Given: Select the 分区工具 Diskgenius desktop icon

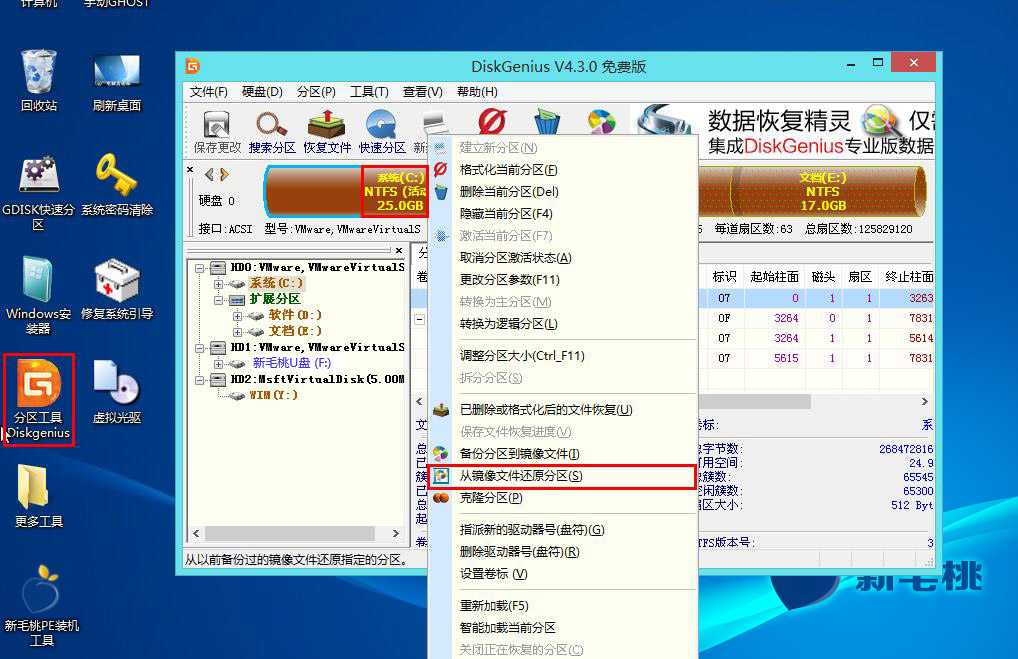Looking at the screenshot, I should point(39,399).
